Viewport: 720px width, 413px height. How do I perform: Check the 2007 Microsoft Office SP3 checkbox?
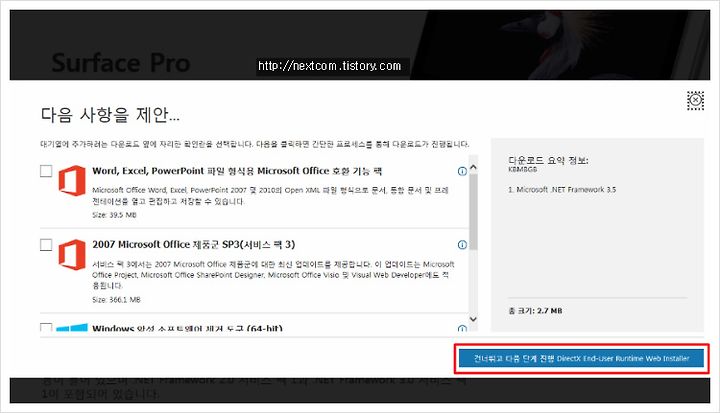click(x=46, y=244)
